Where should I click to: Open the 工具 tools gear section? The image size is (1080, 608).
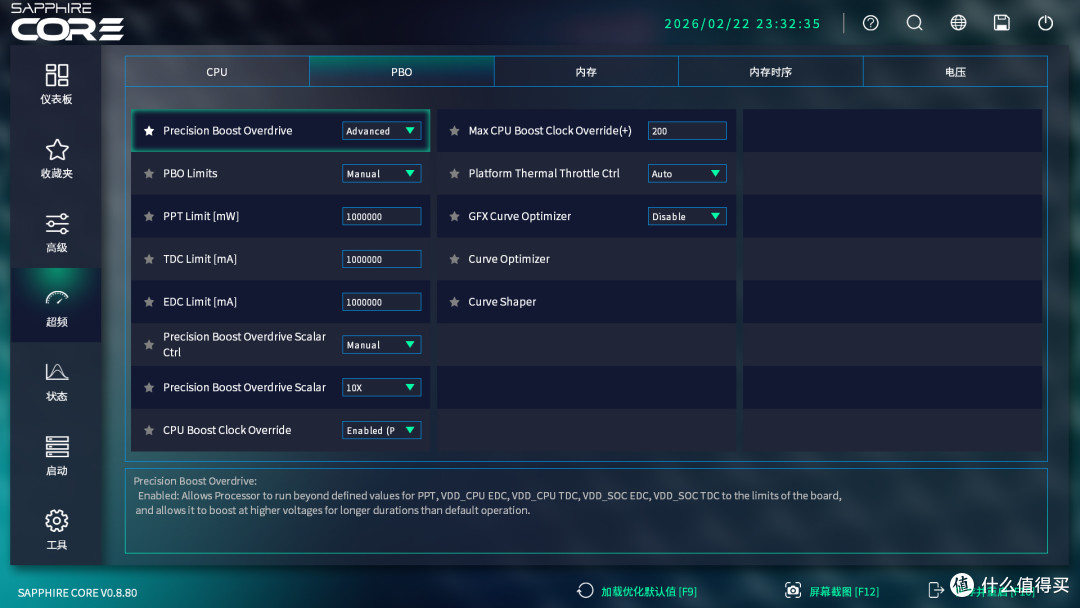[56, 530]
